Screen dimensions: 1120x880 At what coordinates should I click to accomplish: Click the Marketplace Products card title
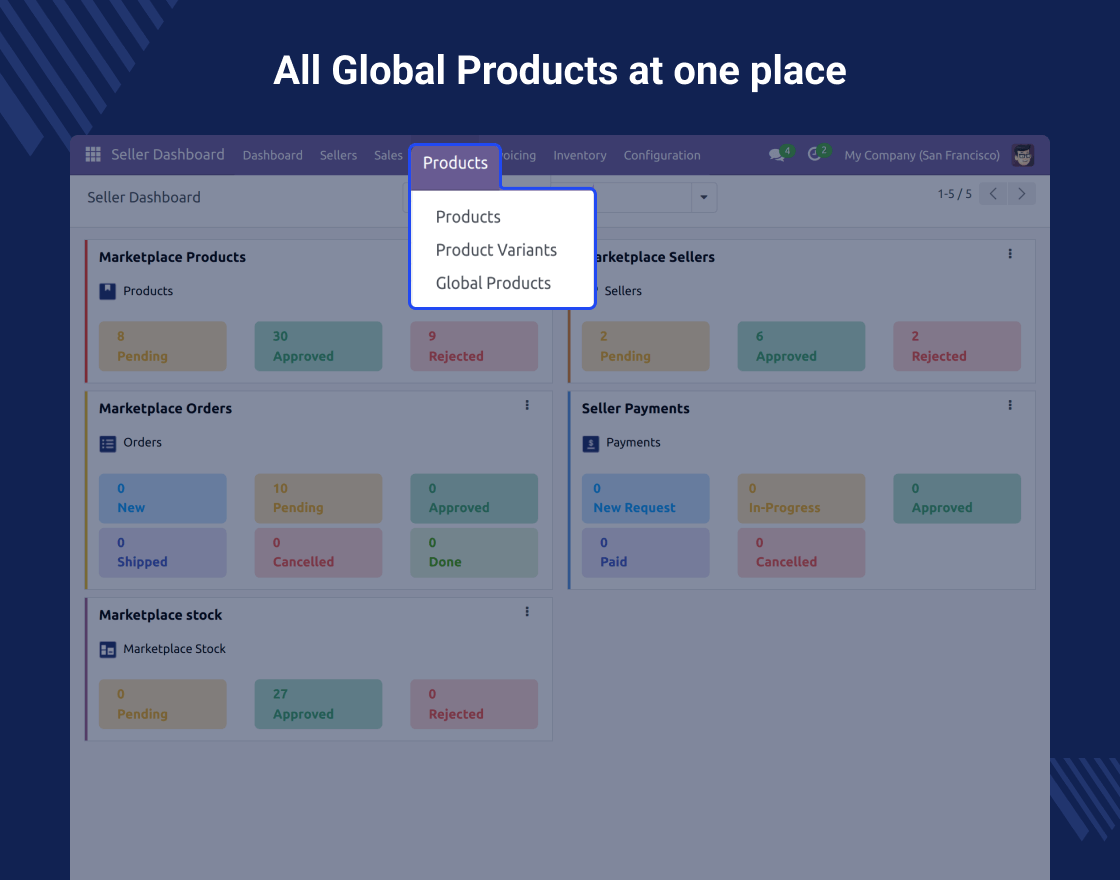(x=172, y=257)
